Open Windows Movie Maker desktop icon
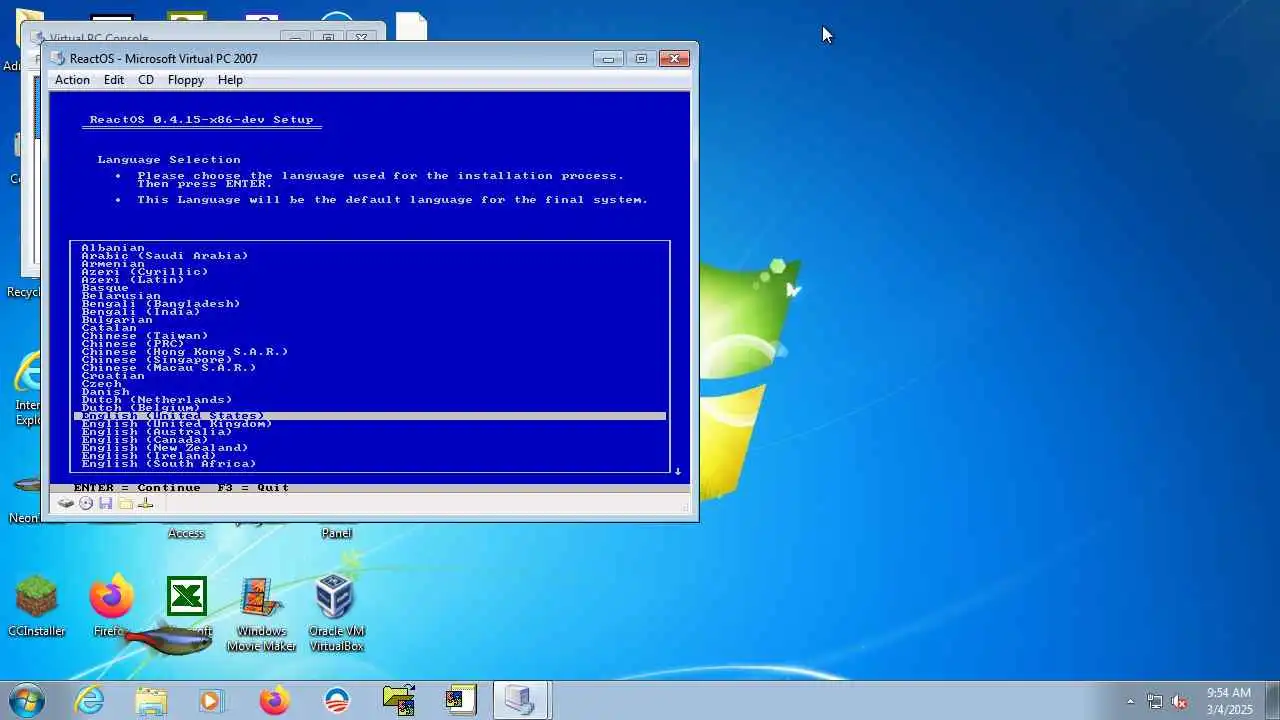This screenshot has width=1280, height=720. (x=261, y=614)
